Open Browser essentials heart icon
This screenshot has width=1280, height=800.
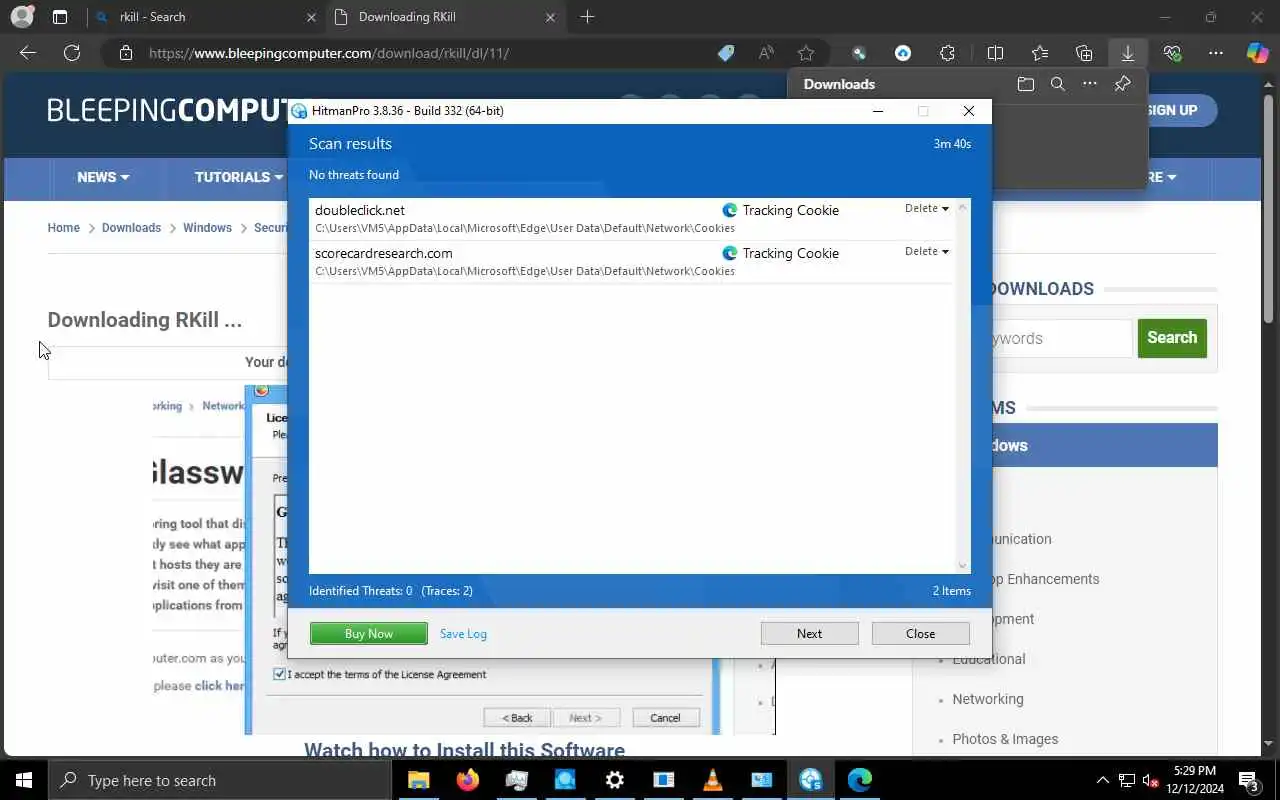point(1172,53)
